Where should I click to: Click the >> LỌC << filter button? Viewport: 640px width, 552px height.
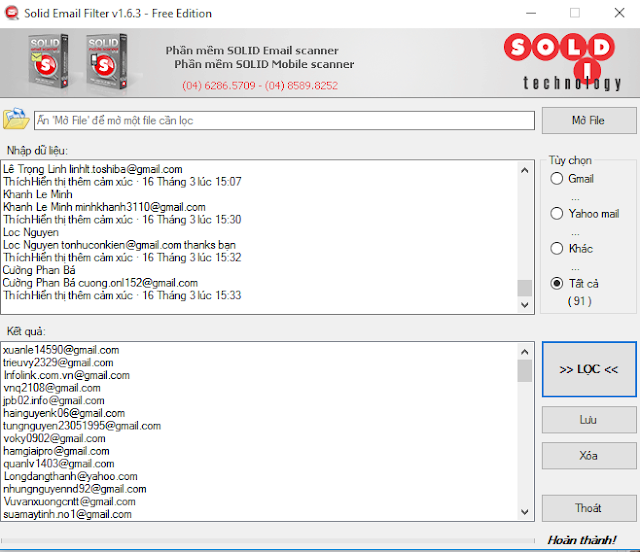point(589,369)
